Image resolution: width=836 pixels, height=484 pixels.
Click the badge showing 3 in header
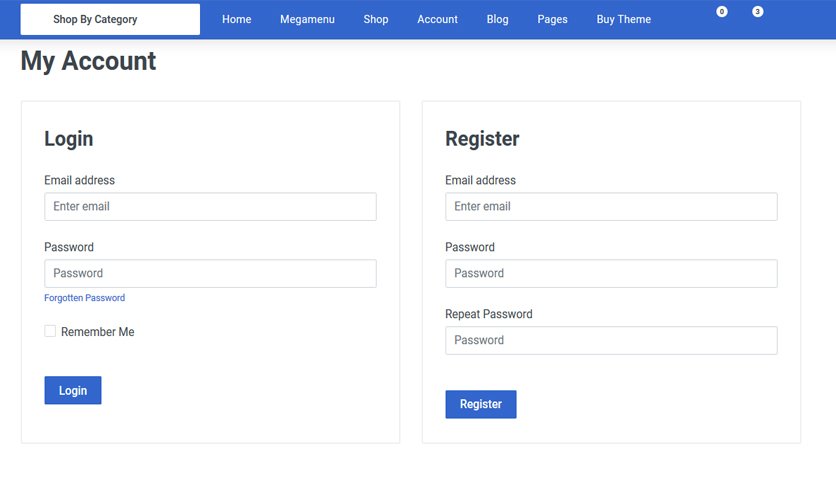click(757, 11)
